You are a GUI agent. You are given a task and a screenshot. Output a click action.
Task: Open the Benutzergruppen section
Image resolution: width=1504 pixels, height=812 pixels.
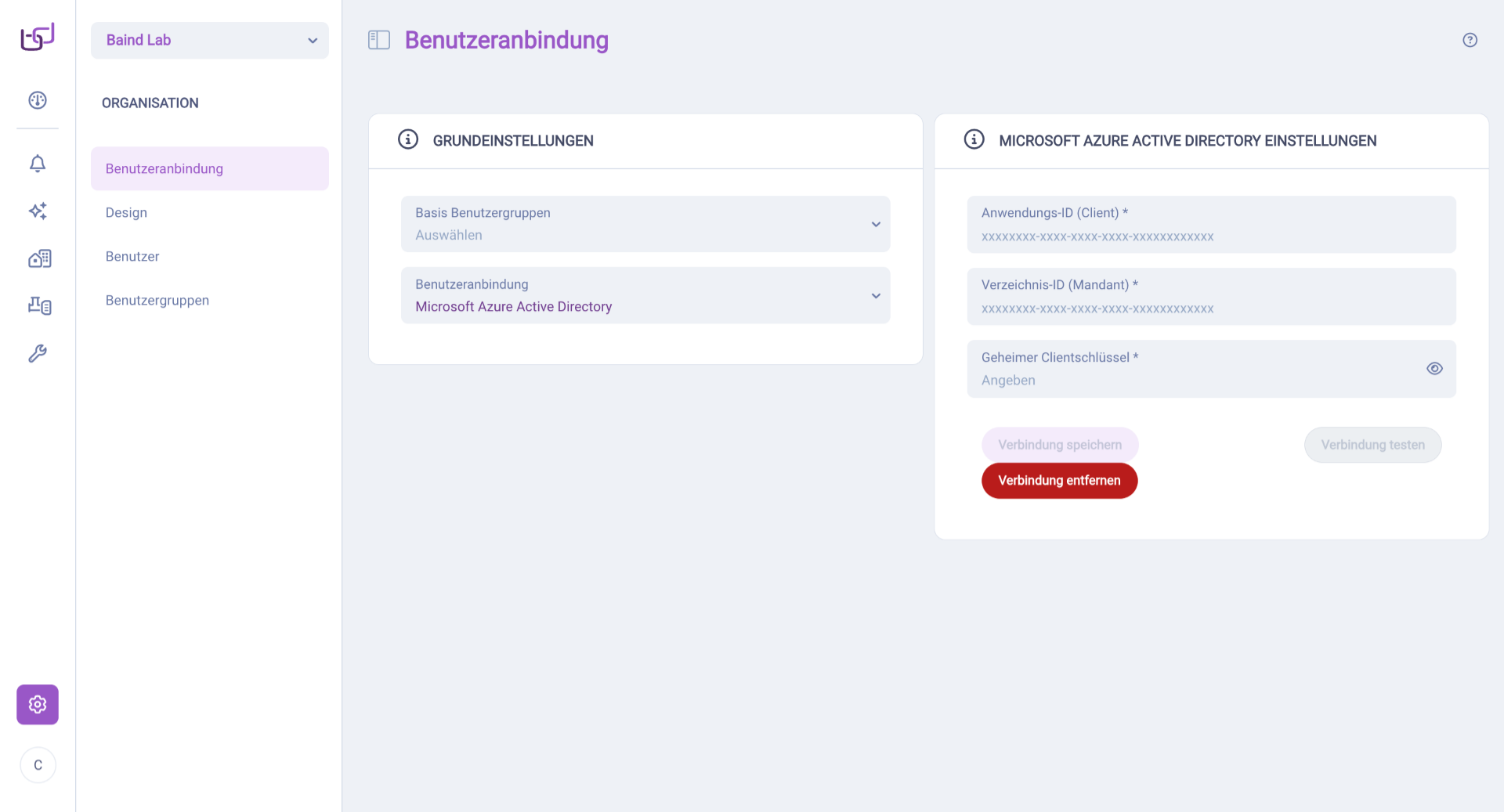[157, 300]
